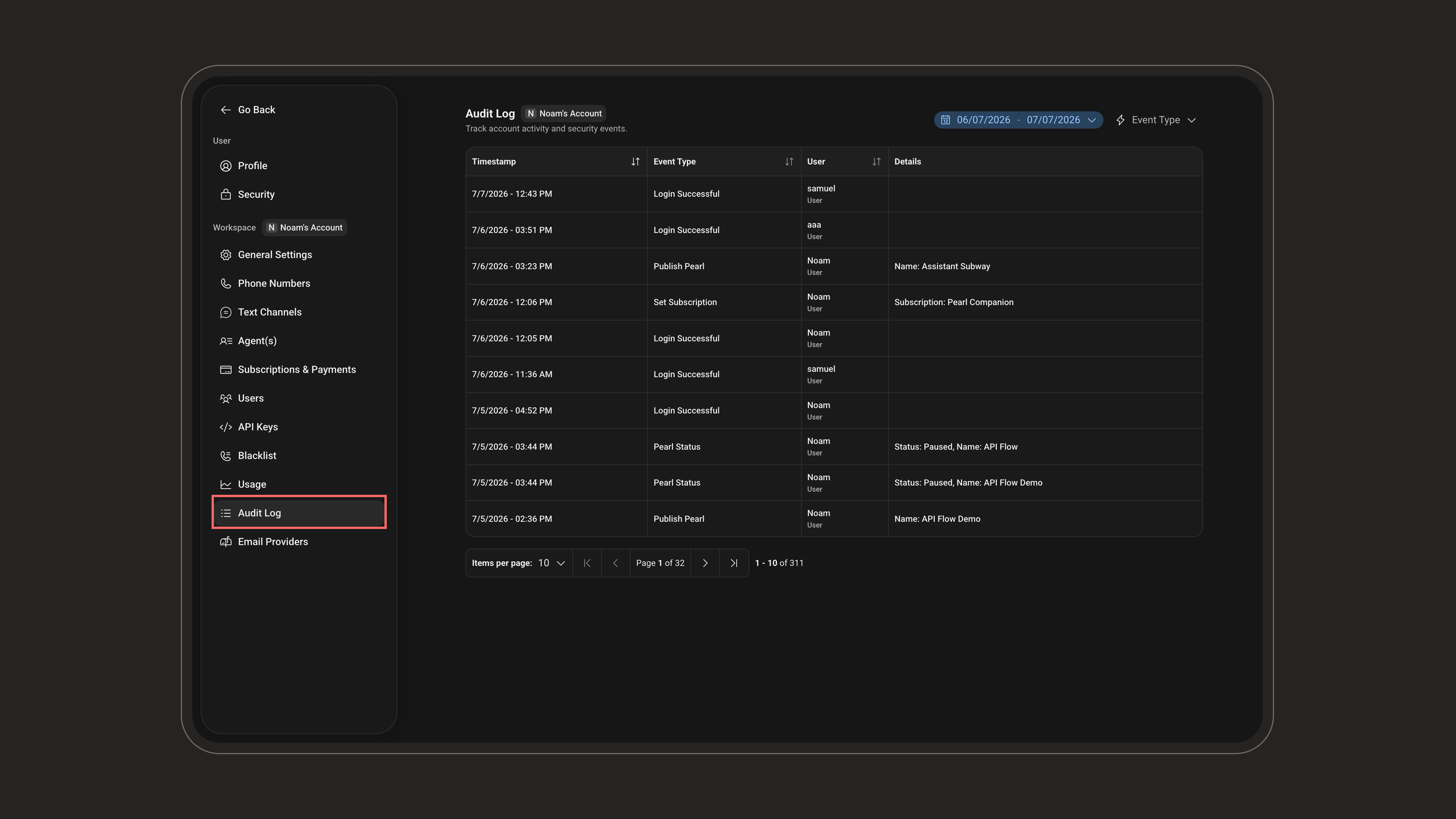The height and width of the screenshot is (819, 1456).
Task: Click the end date 07/07/2026
Action: pos(1053,120)
